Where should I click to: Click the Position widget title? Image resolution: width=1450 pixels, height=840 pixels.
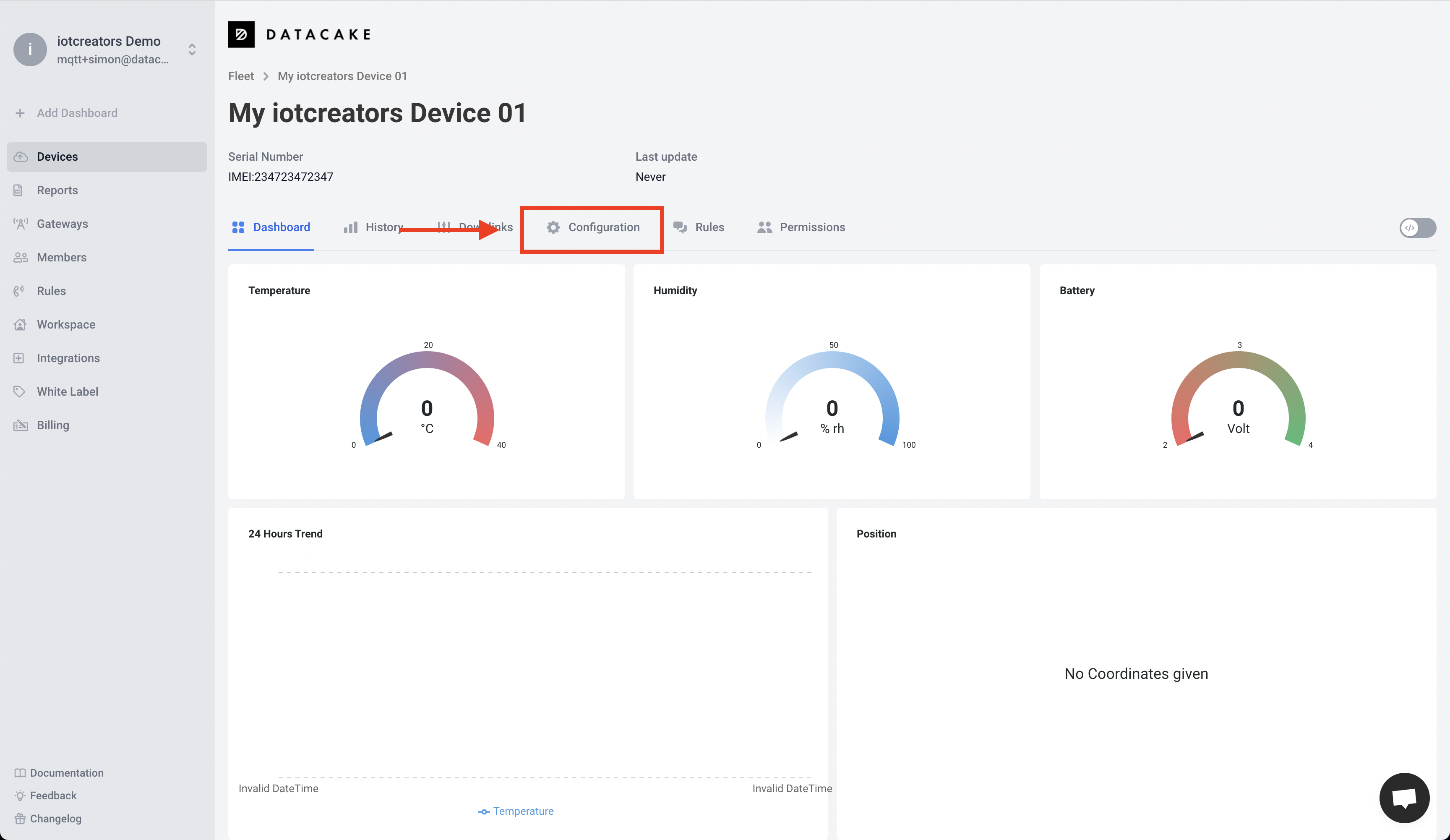coord(876,534)
